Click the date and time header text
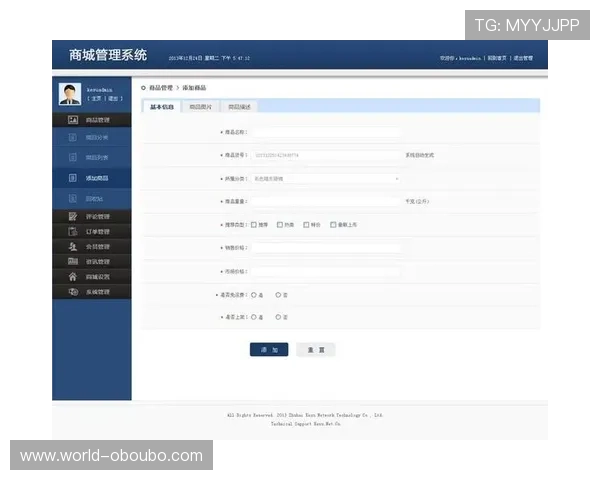Image resolution: width=600 pixels, height=480 pixels. coord(209,58)
